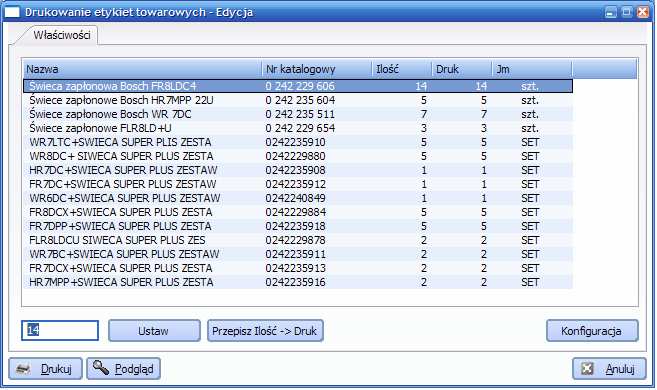Image resolution: width=657 pixels, height=390 pixels.
Task: Minimize the Drukowanie etykiet window
Action: 610,12
